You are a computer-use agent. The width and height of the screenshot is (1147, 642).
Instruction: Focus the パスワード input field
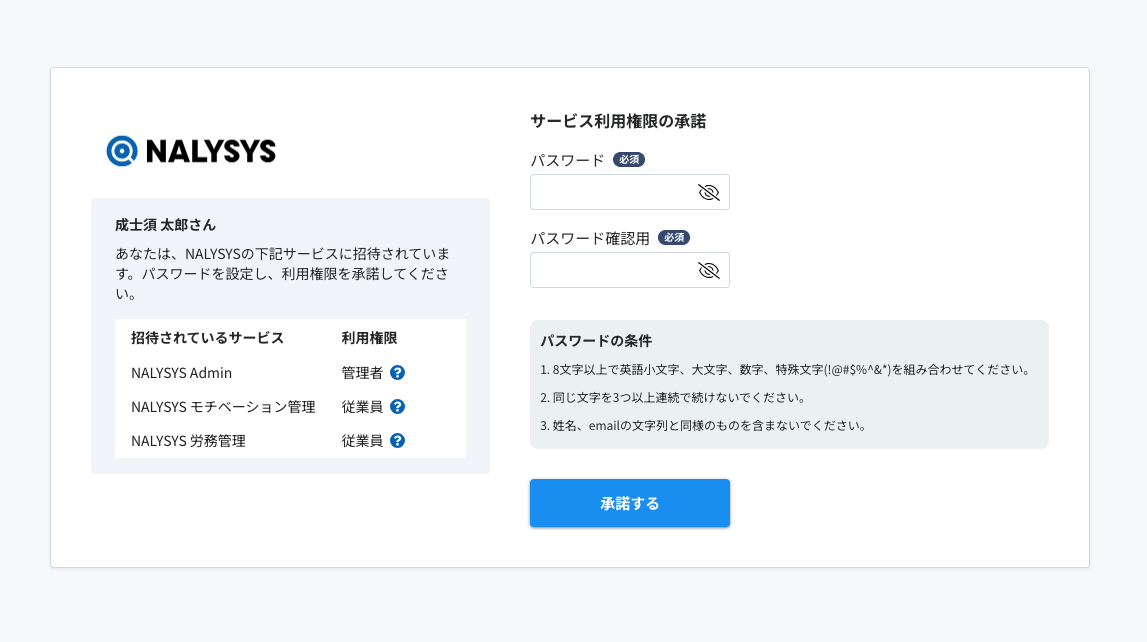click(630, 192)
